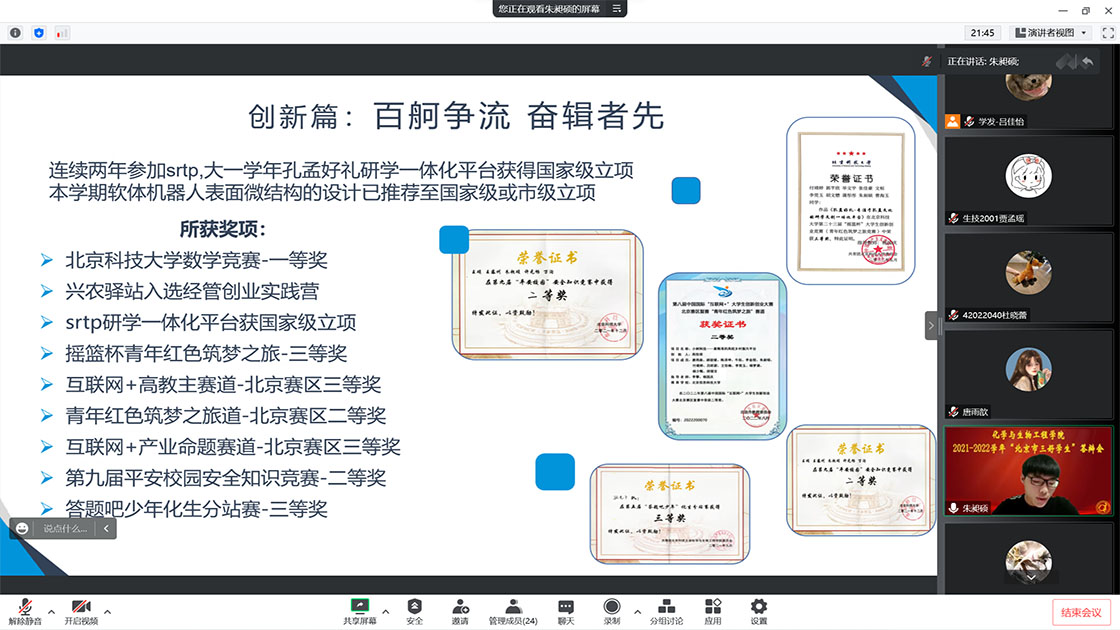1120x630 pixels.
Task: Expand the video options arrow beside 开启视频
Action: [107, 611]
